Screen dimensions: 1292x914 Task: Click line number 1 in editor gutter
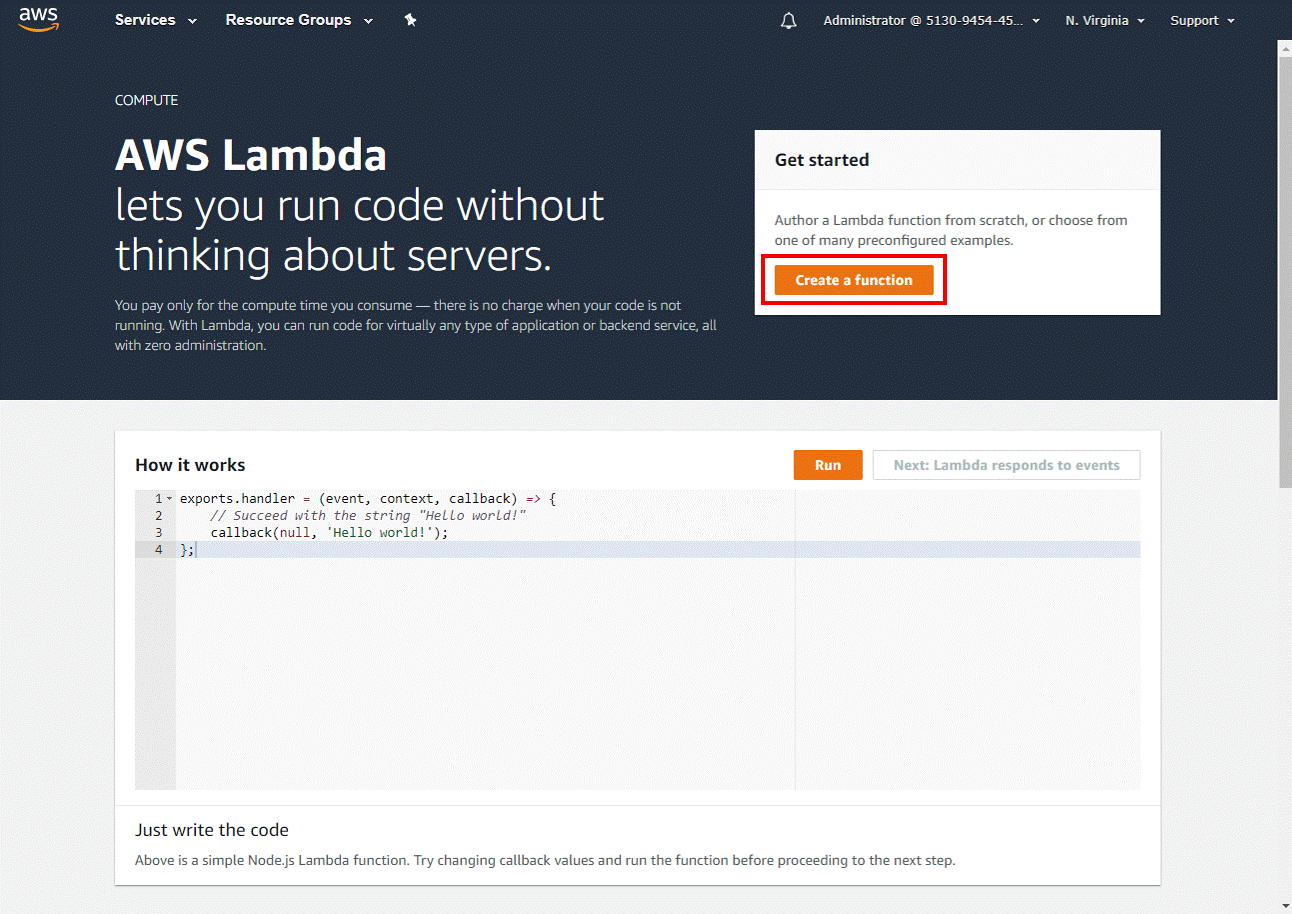pyautogui.click(x=158, y=498)
